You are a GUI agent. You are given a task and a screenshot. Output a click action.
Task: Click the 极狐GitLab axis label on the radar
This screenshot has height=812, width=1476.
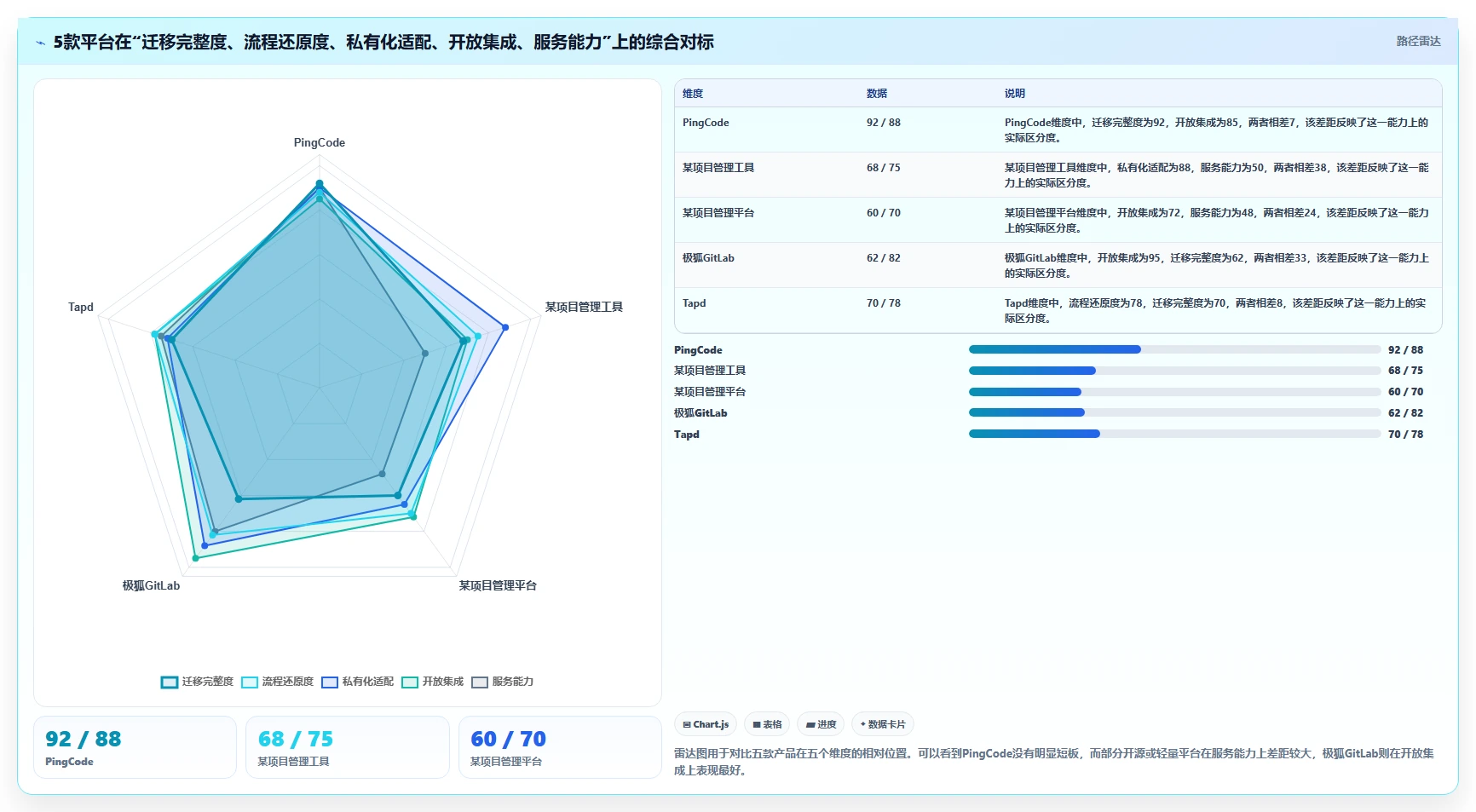[151, 585]
